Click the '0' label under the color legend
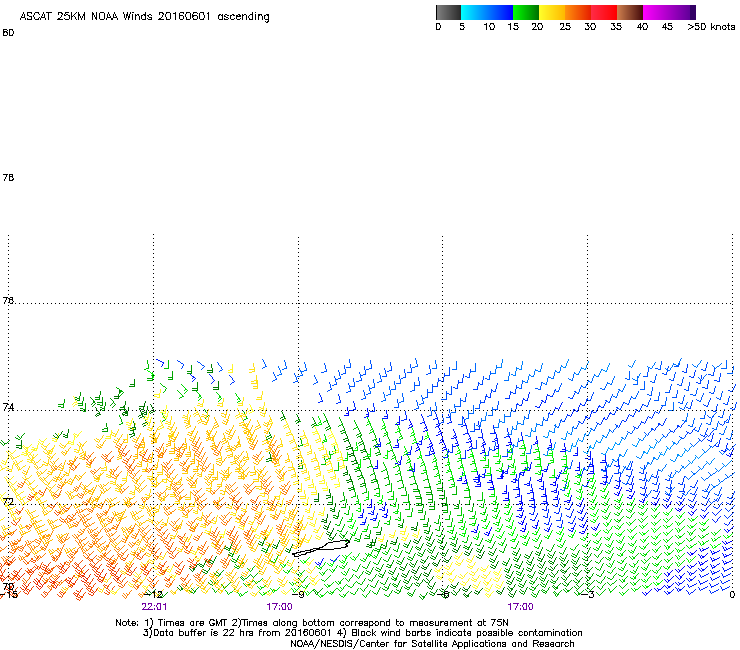 point(438,27)
